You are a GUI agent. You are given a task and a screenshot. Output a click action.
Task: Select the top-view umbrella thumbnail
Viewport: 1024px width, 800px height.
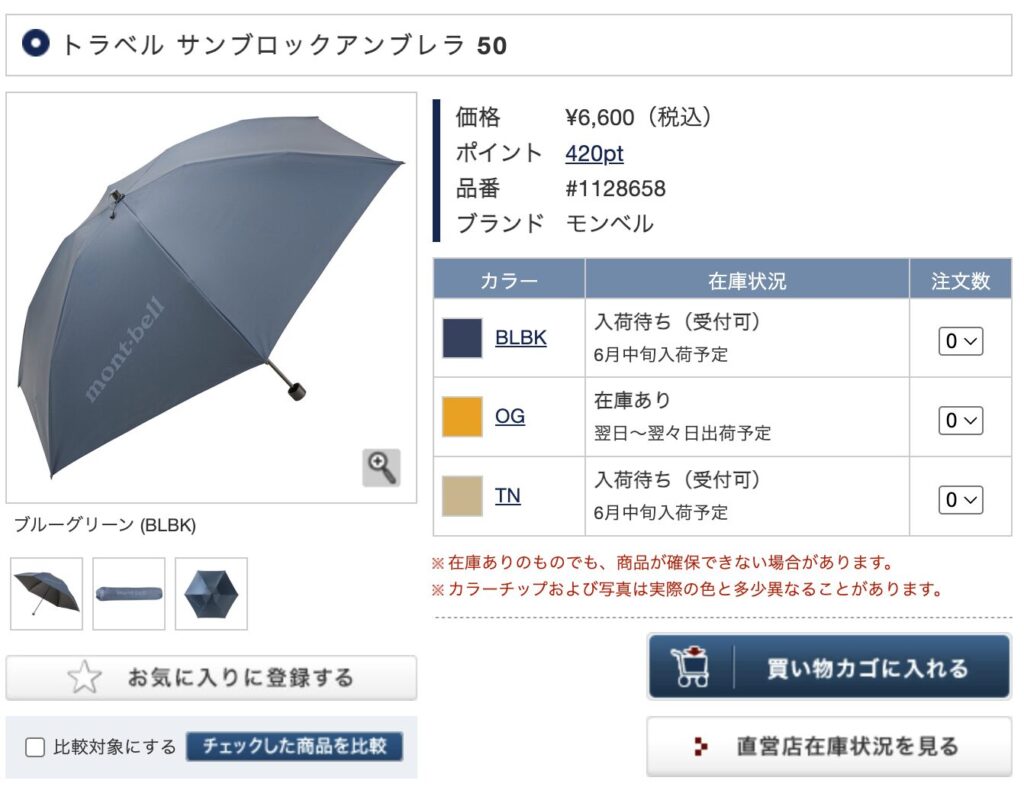[x=211, y=593]
